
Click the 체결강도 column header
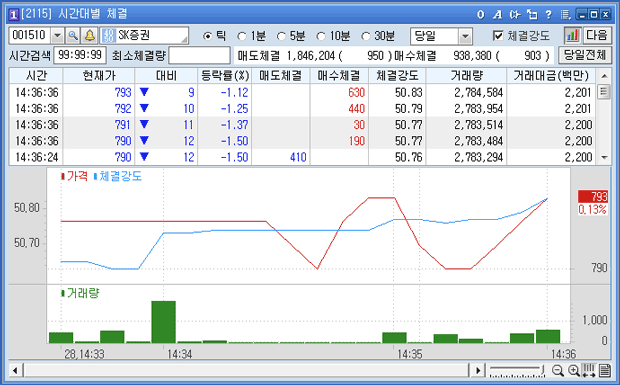397,75
